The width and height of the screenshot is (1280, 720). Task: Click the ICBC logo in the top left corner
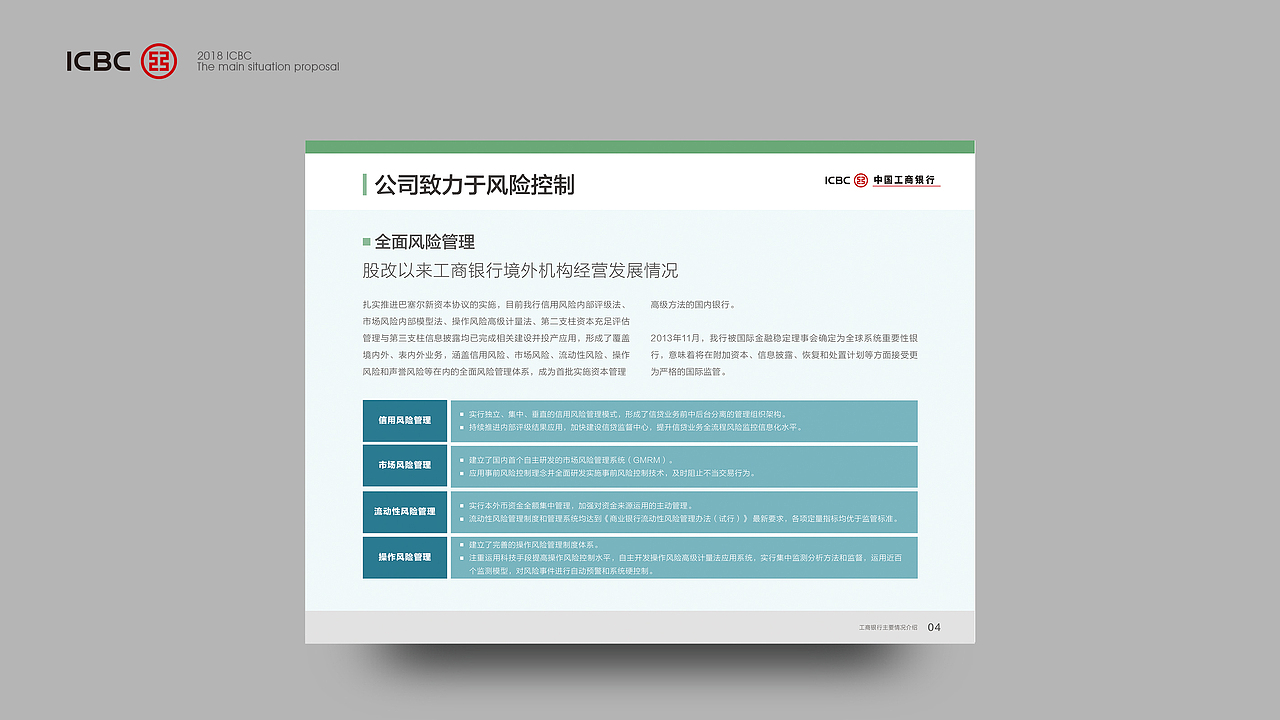pyautogui.click(x=97, y=59)
